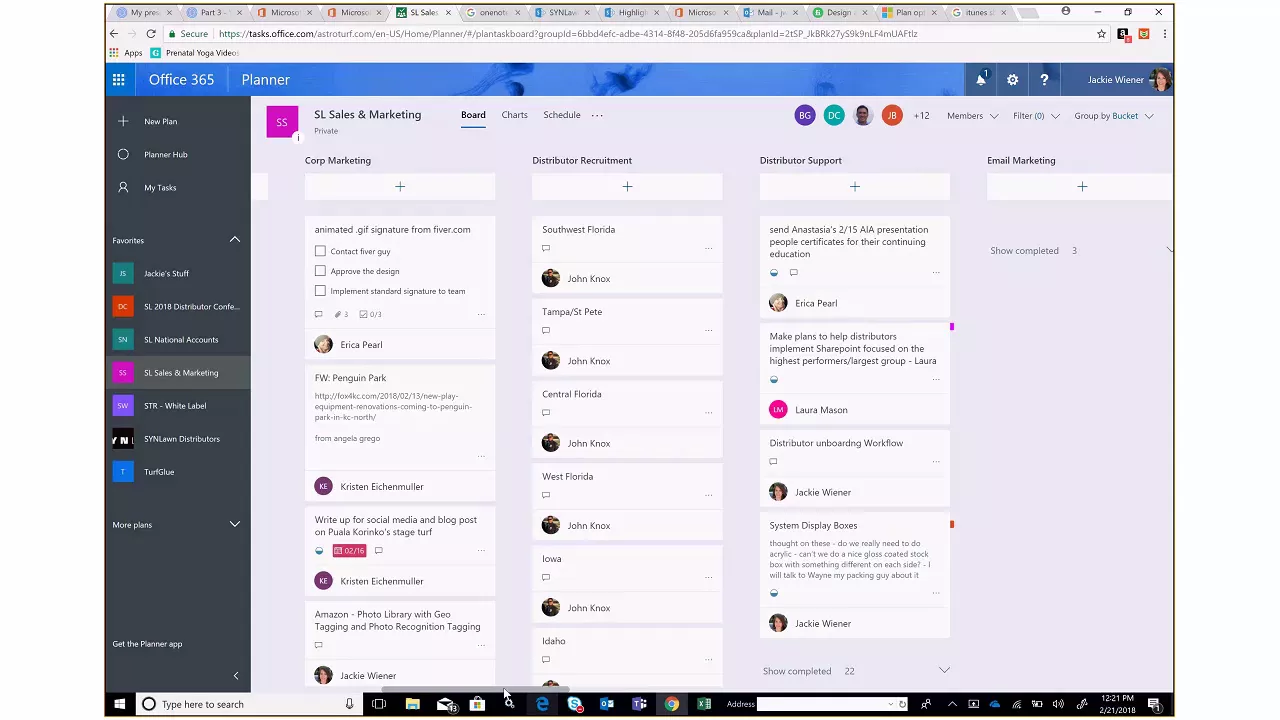Check Implement standard signature to team

[320, 291]
